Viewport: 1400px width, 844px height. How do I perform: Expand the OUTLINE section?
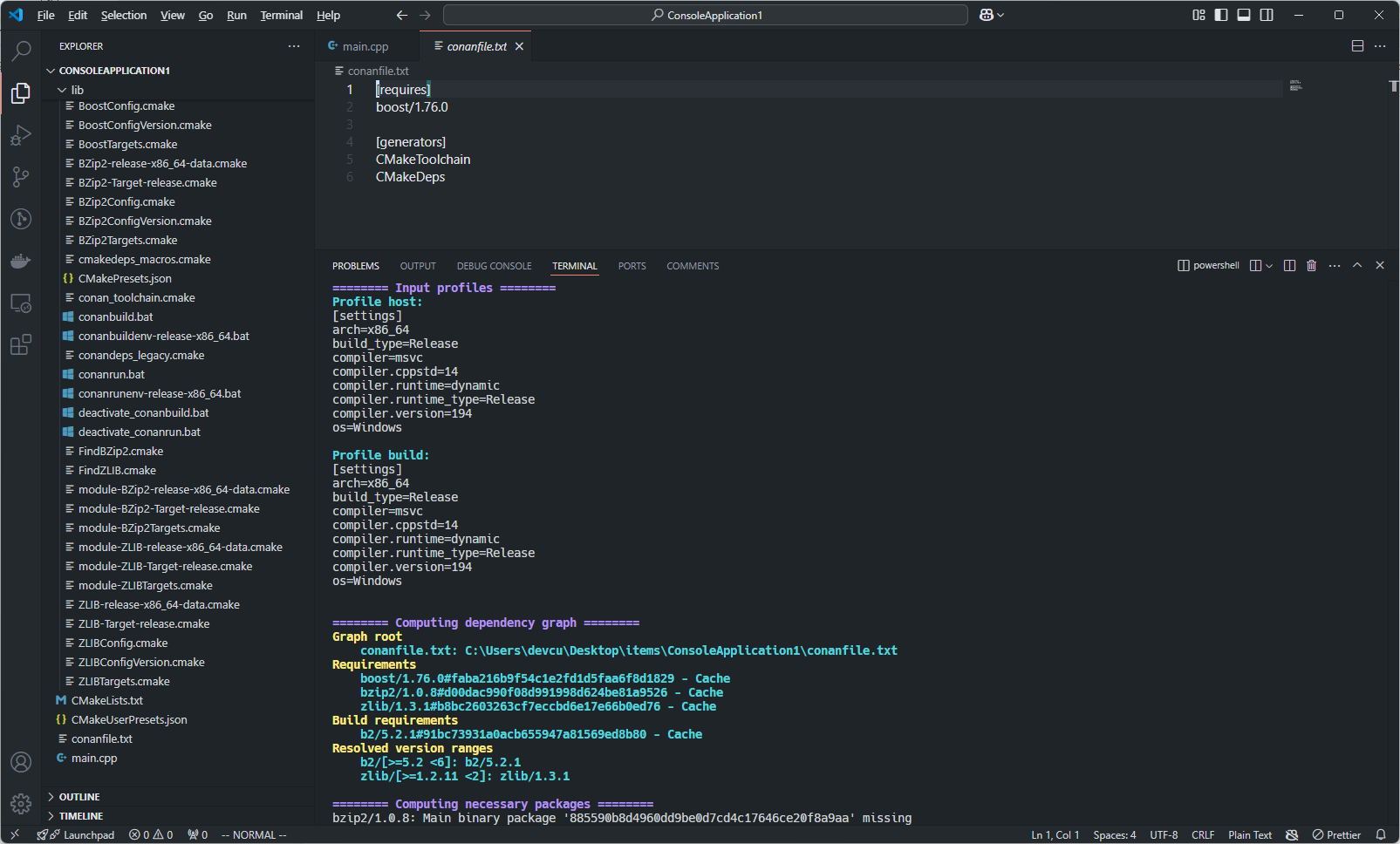pyautogui.click(x=79, y=797)
